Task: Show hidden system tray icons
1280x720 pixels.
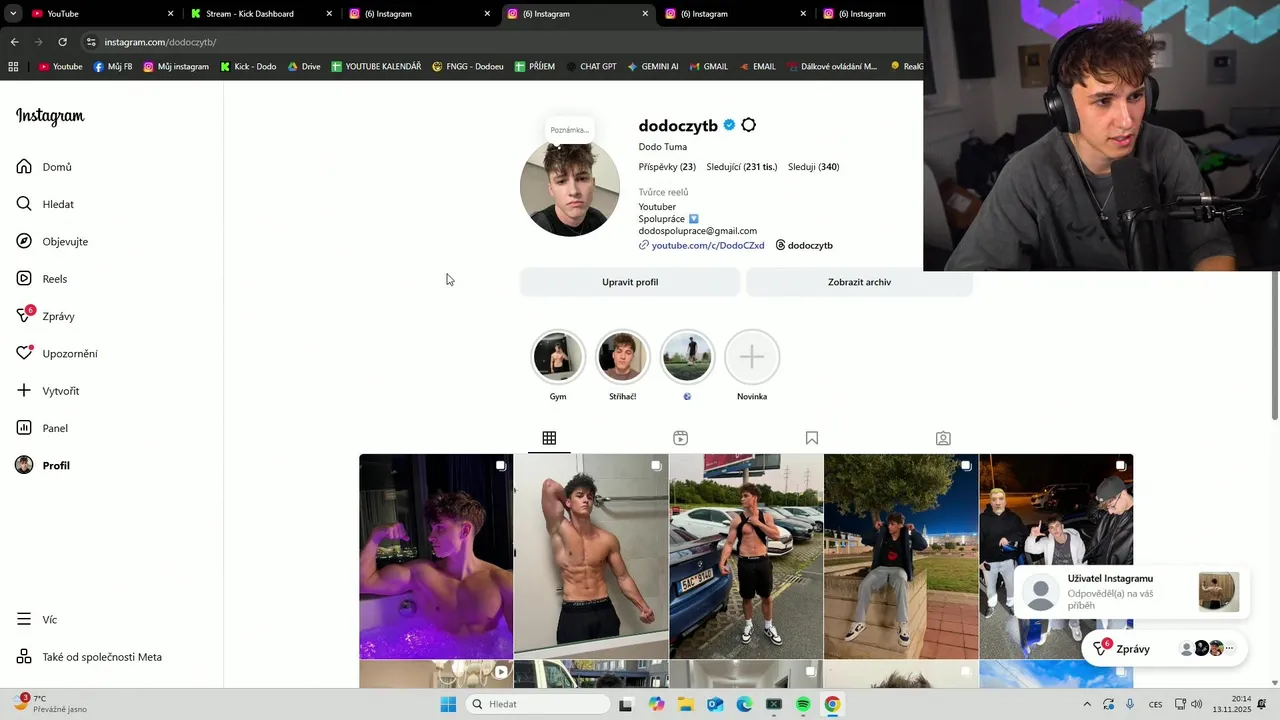Action: click(x=1087, y=704)
